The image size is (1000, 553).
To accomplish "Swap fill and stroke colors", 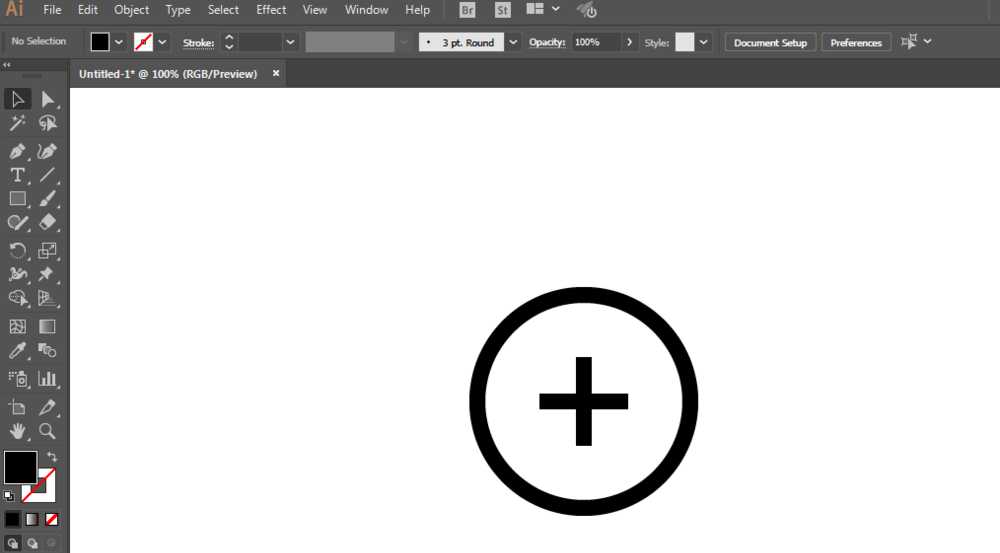I will [x=52, y=457].
